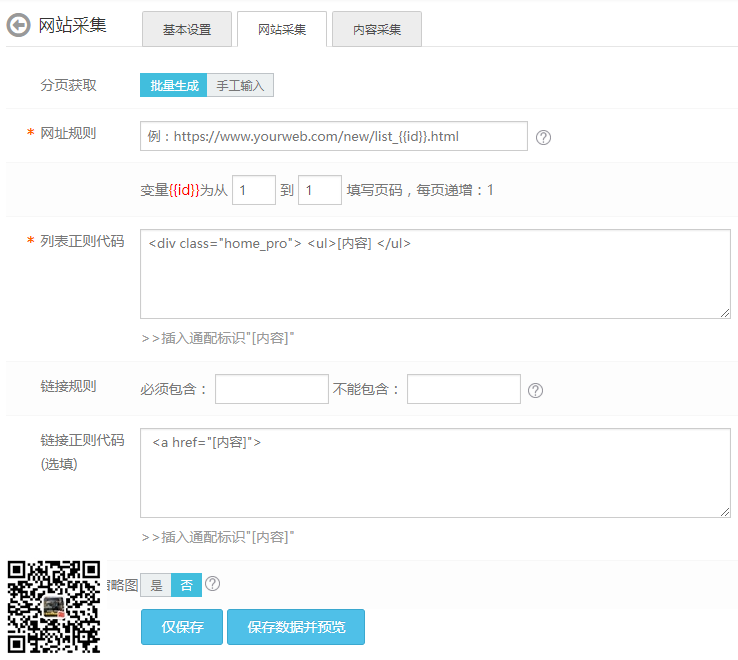Click the end page number field after 到

click(320, 190)
